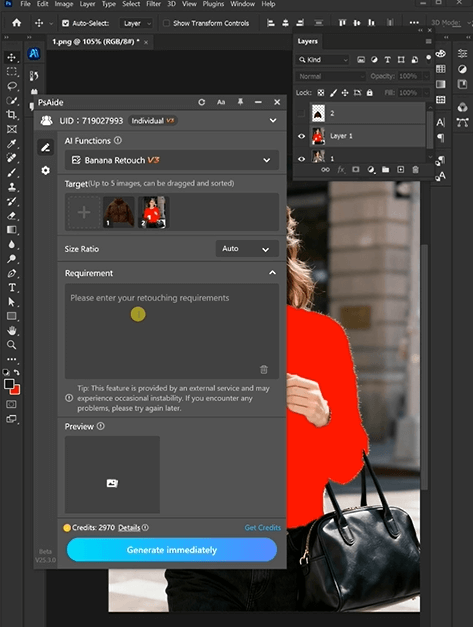Open the Filter menu

pos(153,4)
